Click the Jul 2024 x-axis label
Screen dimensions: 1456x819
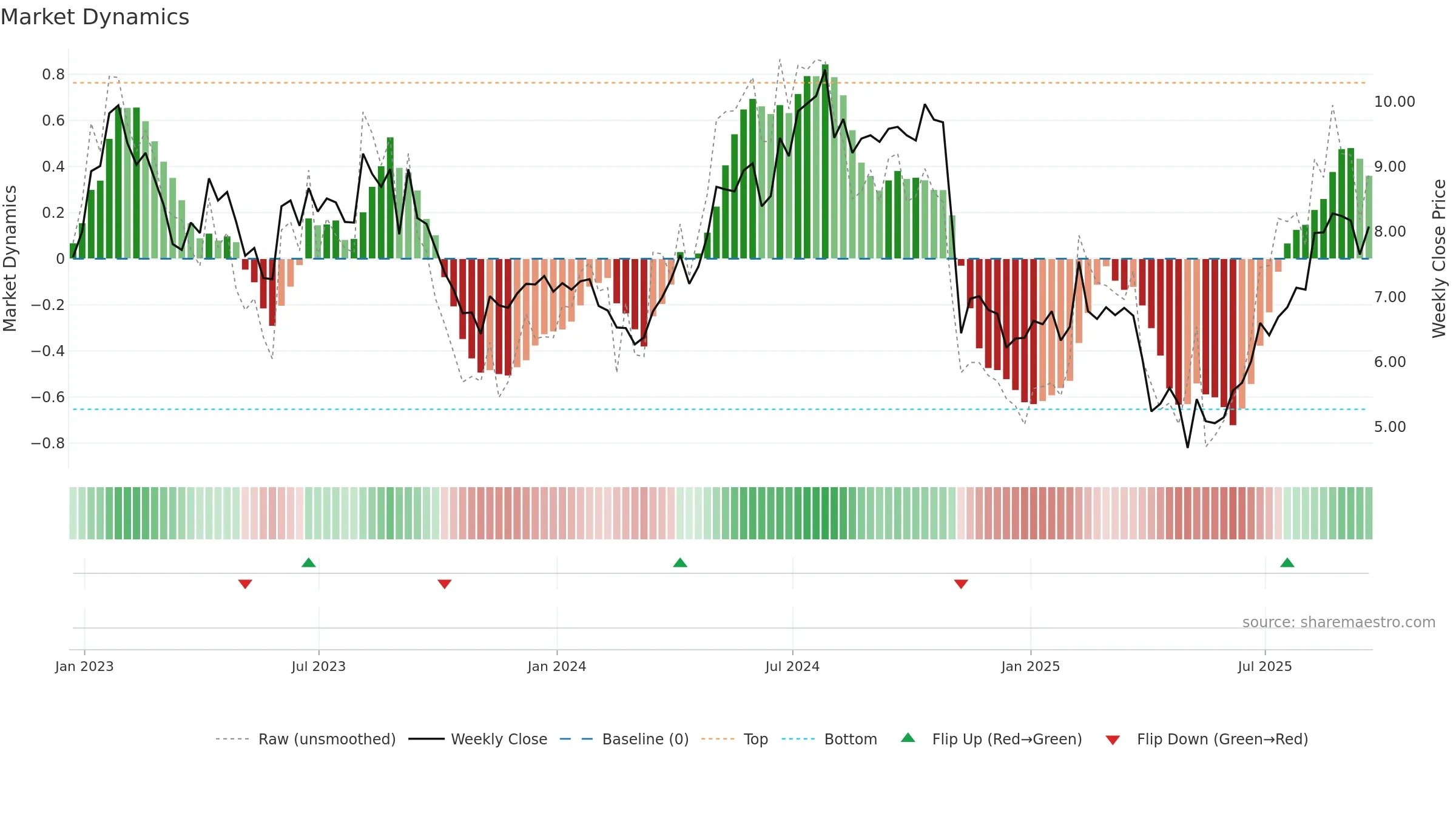click(792, 666)
